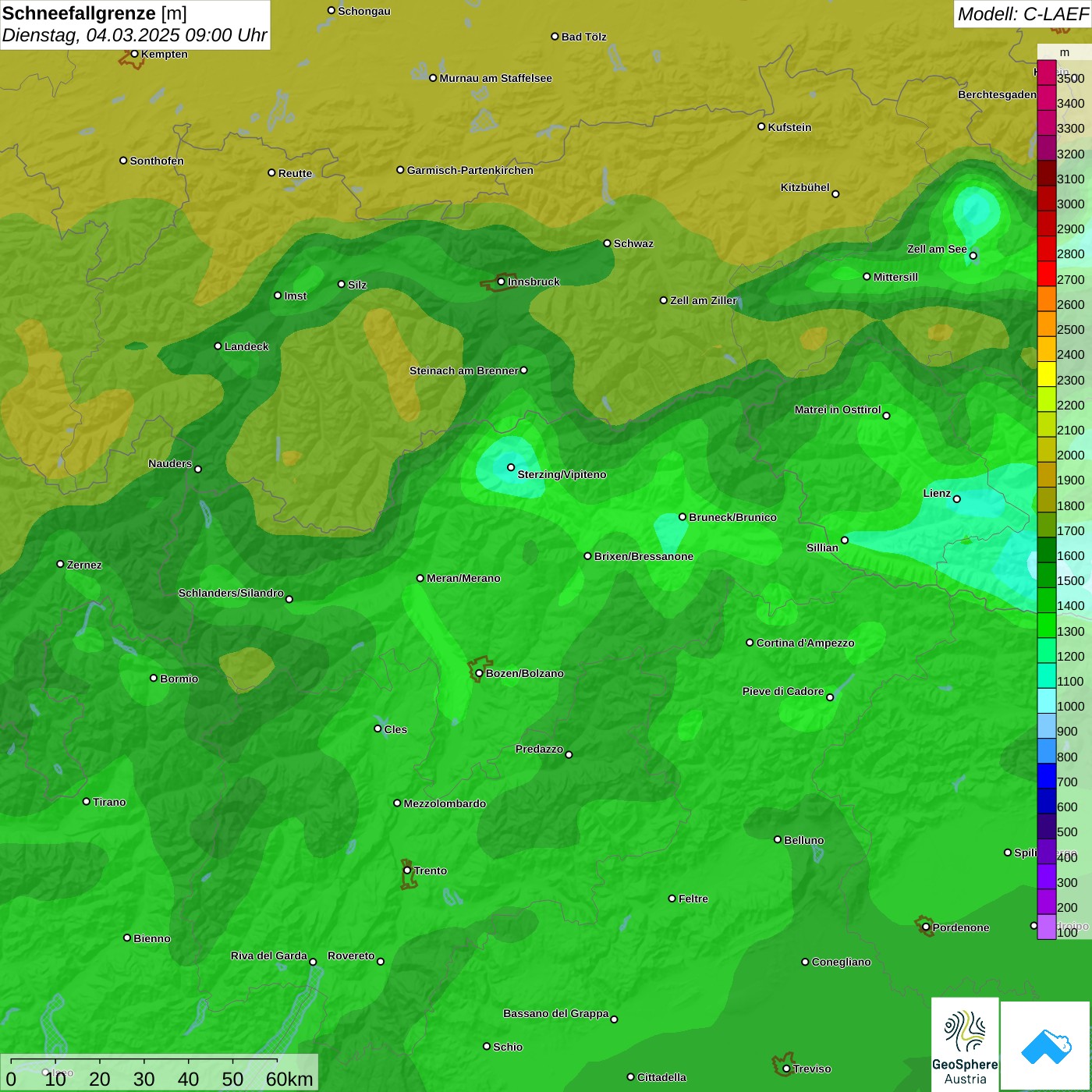Click the Bormio label
The width and height of the screenshot is (1092, 1092).
point(179,679)
